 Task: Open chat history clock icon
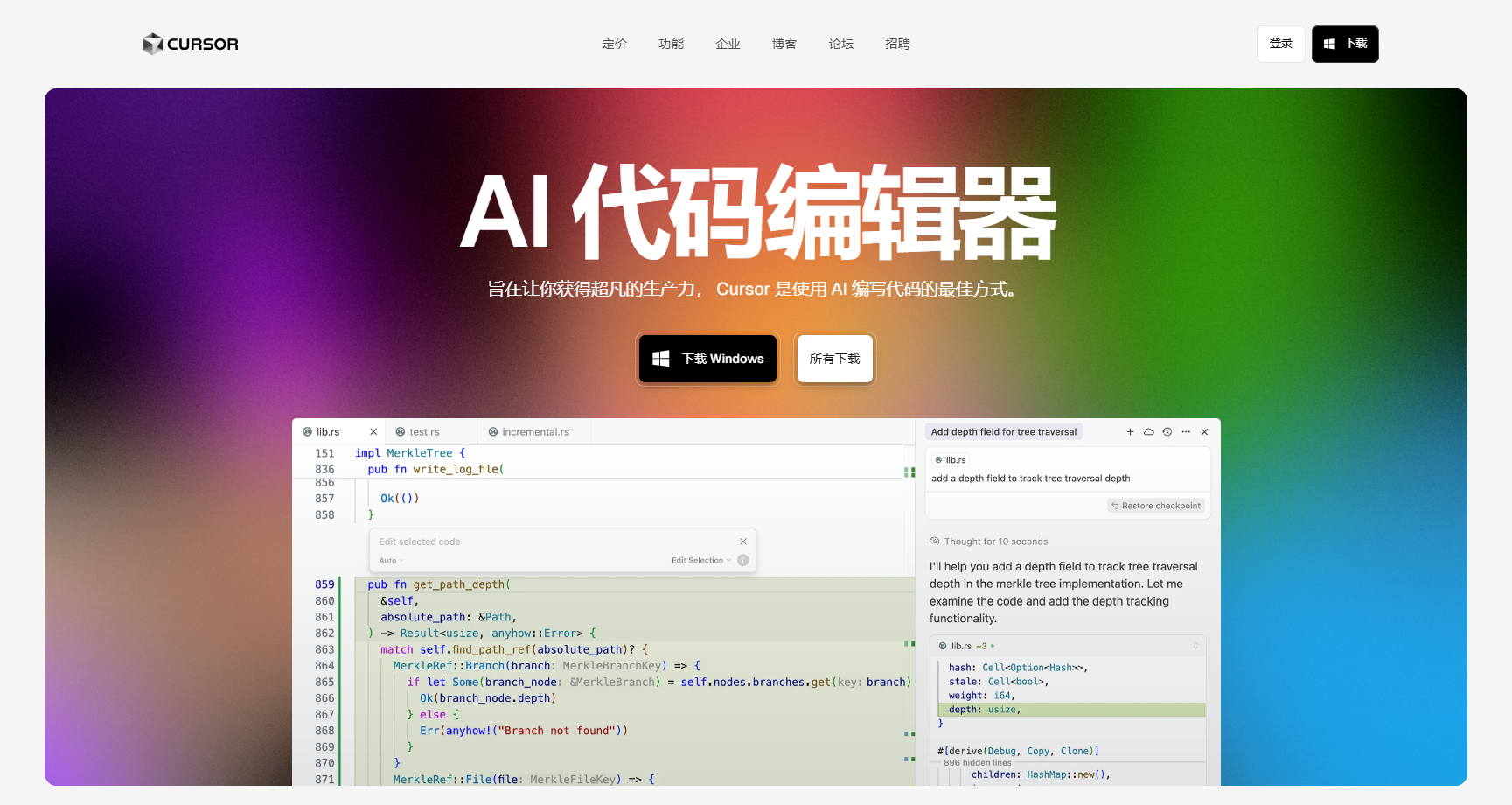click(x=1167, y=431)
